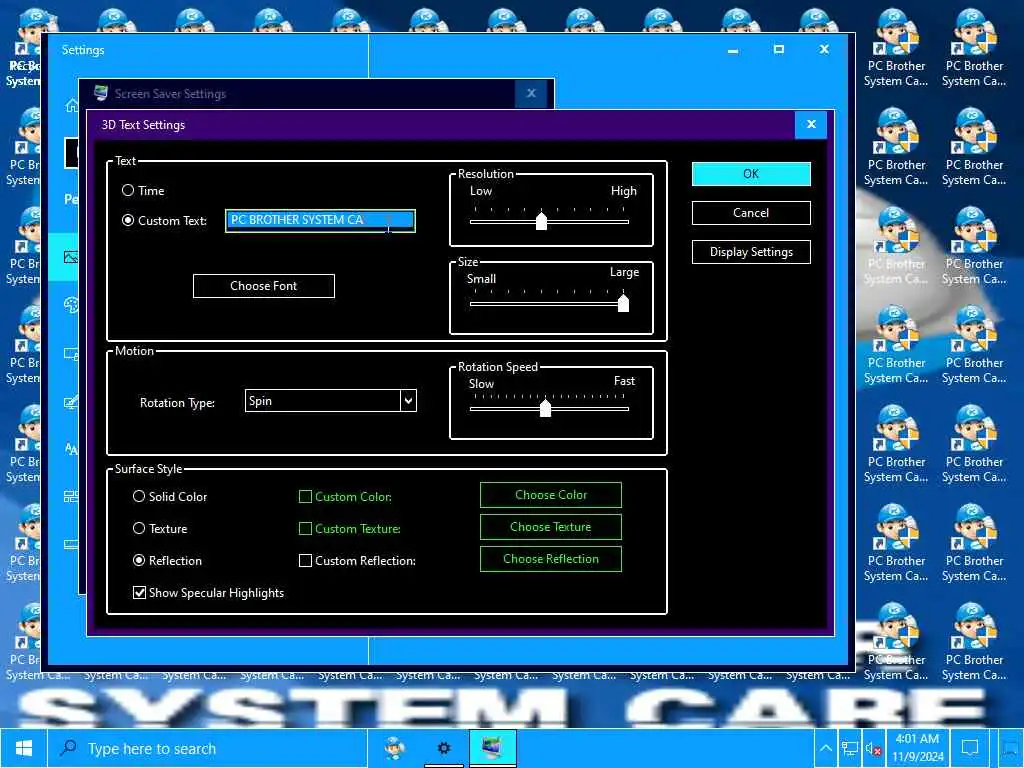The image size is (1024, 768).
Task: Choose Solid Color surface style
Action: click(x=138, y=496)
